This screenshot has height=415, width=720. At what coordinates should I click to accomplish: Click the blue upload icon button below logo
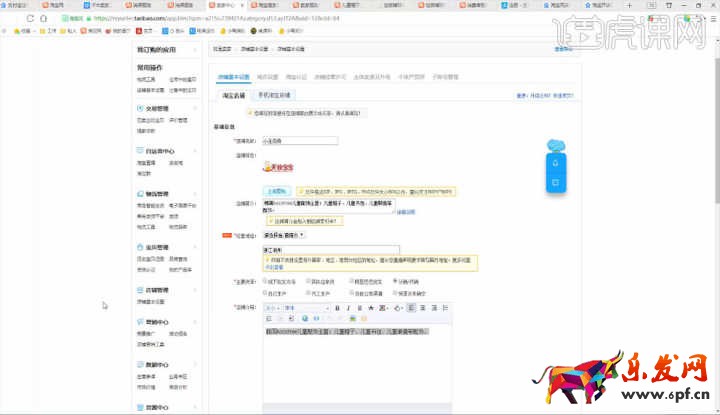tap(276, 190)
